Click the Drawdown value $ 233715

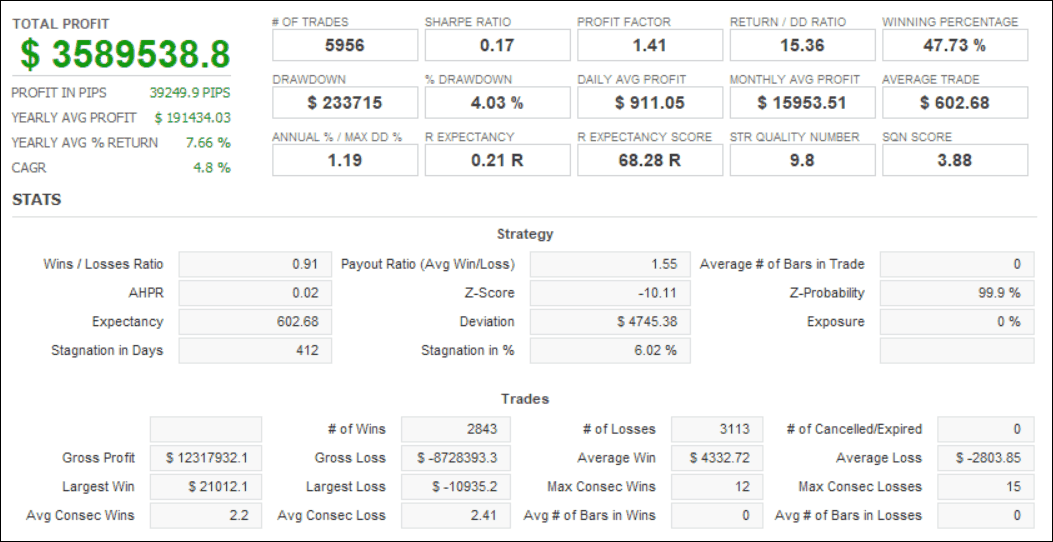[x=345, y=102]
